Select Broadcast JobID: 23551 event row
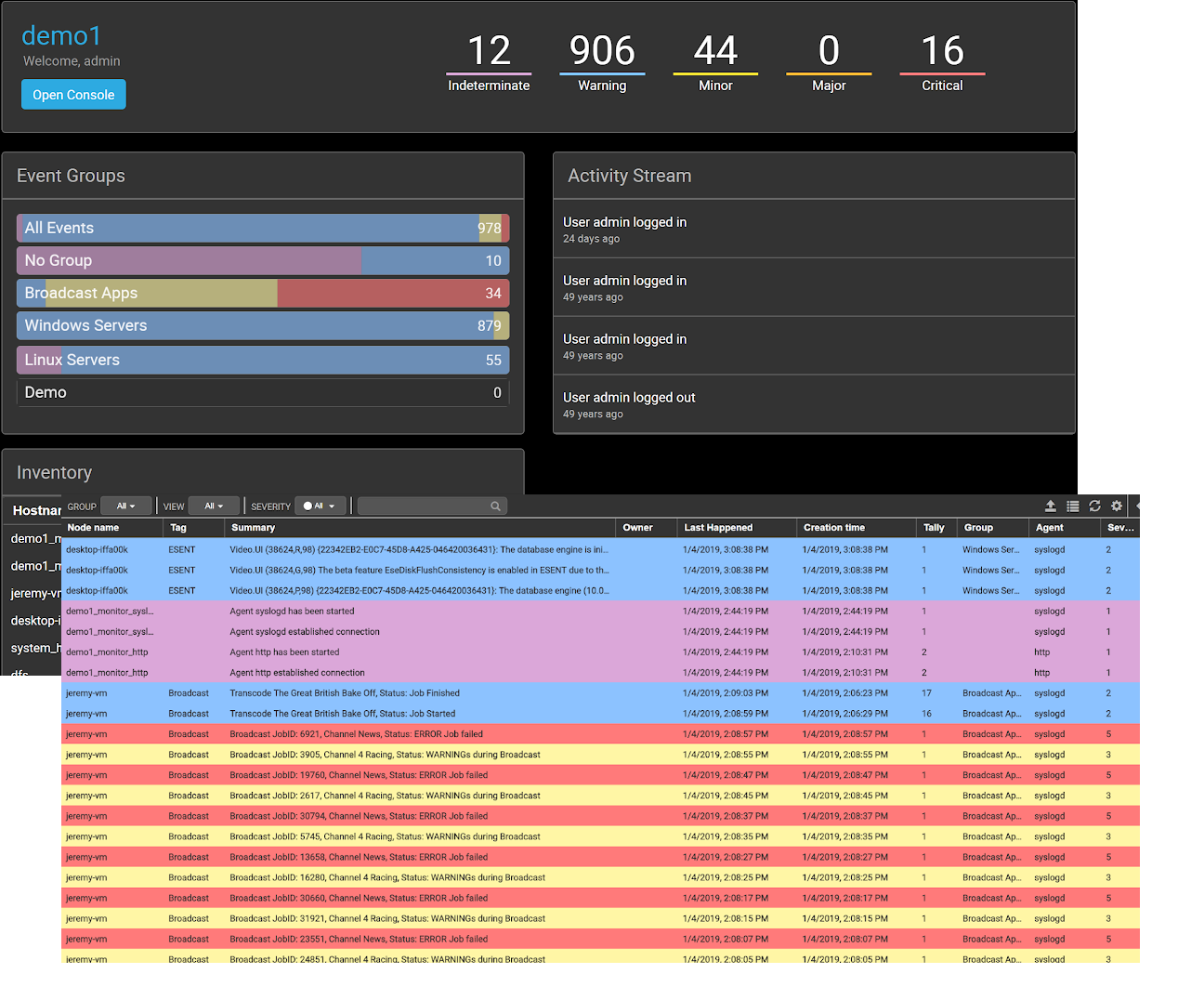The height and width of the screenshot is (987, 1204). pos(600,938)
